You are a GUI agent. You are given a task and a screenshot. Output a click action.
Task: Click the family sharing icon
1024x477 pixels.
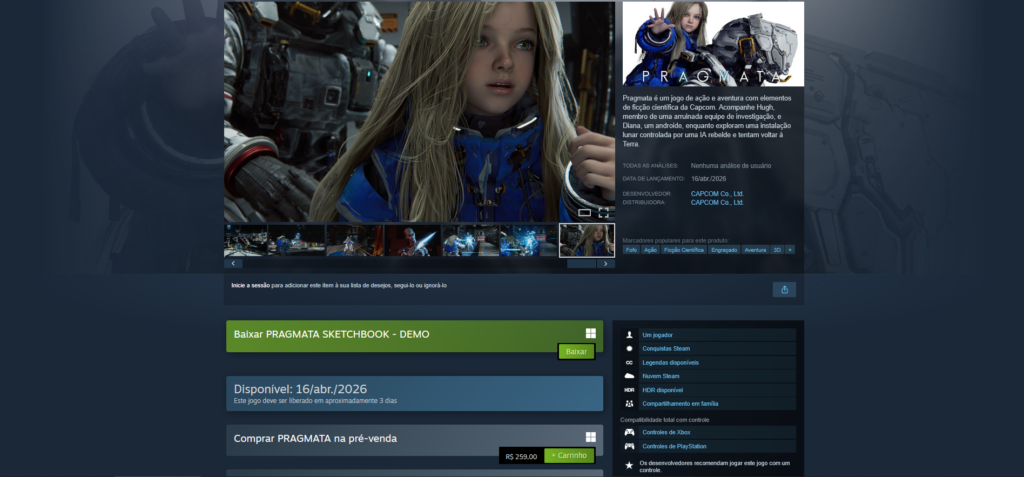pos(629,404)
